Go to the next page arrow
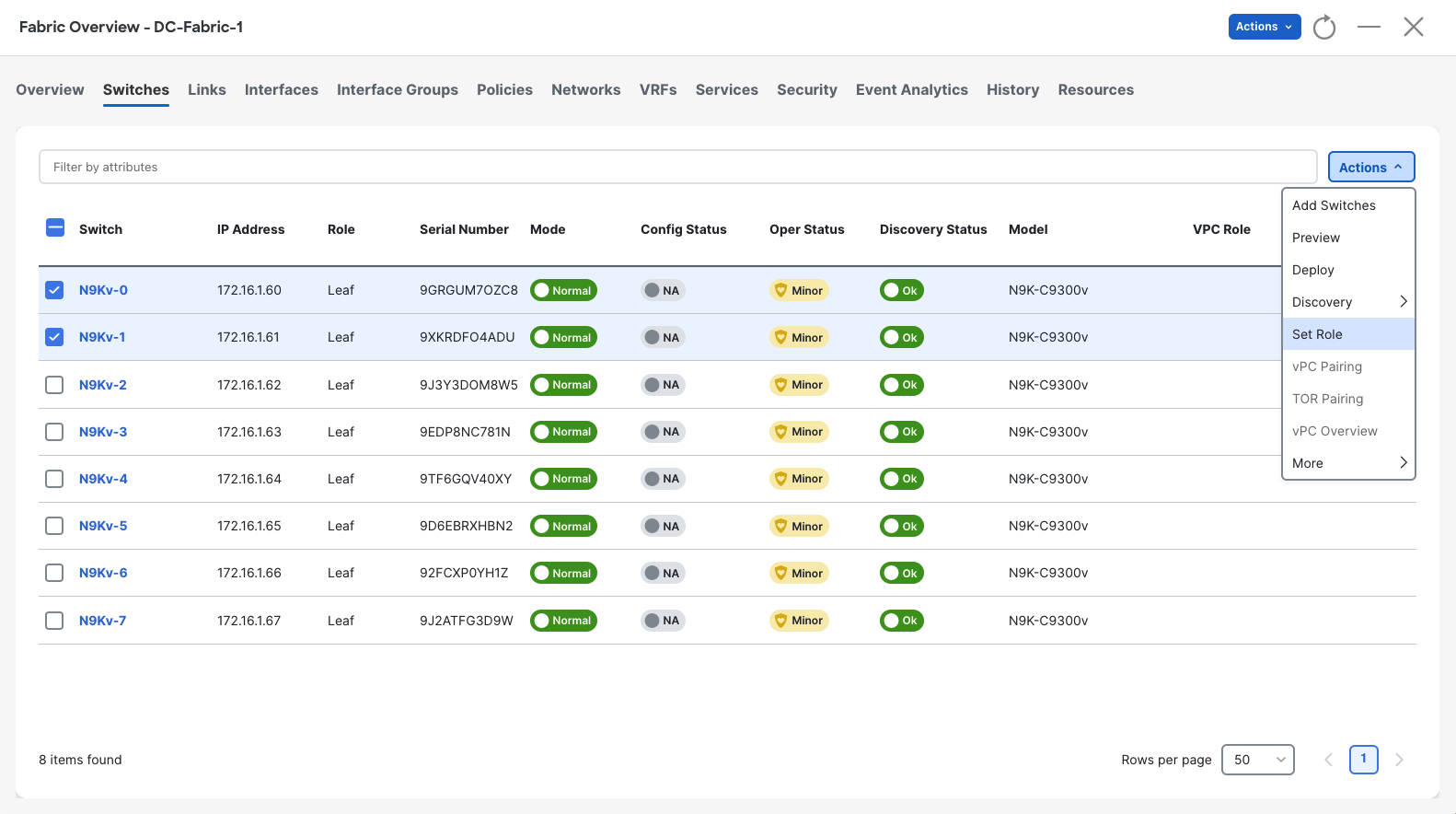Image resolution: width=1456 pixels, height=814 pixels. [1399, 760]
